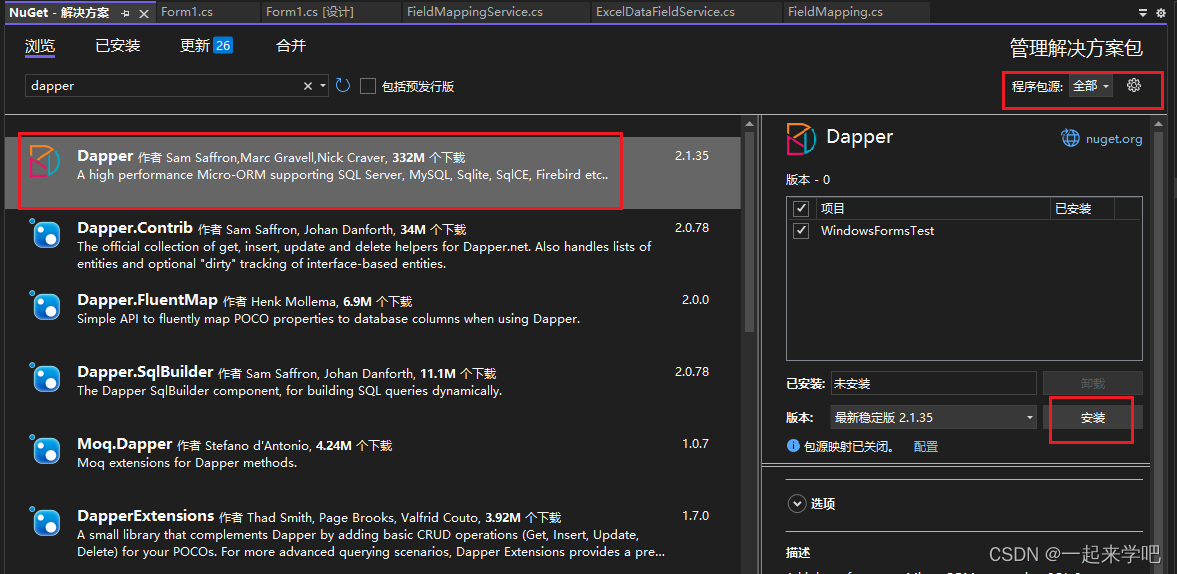Click the info icon beside package source mapping
The width and height of the screenshot is (1177, 574).
click(x=793, y=446)
